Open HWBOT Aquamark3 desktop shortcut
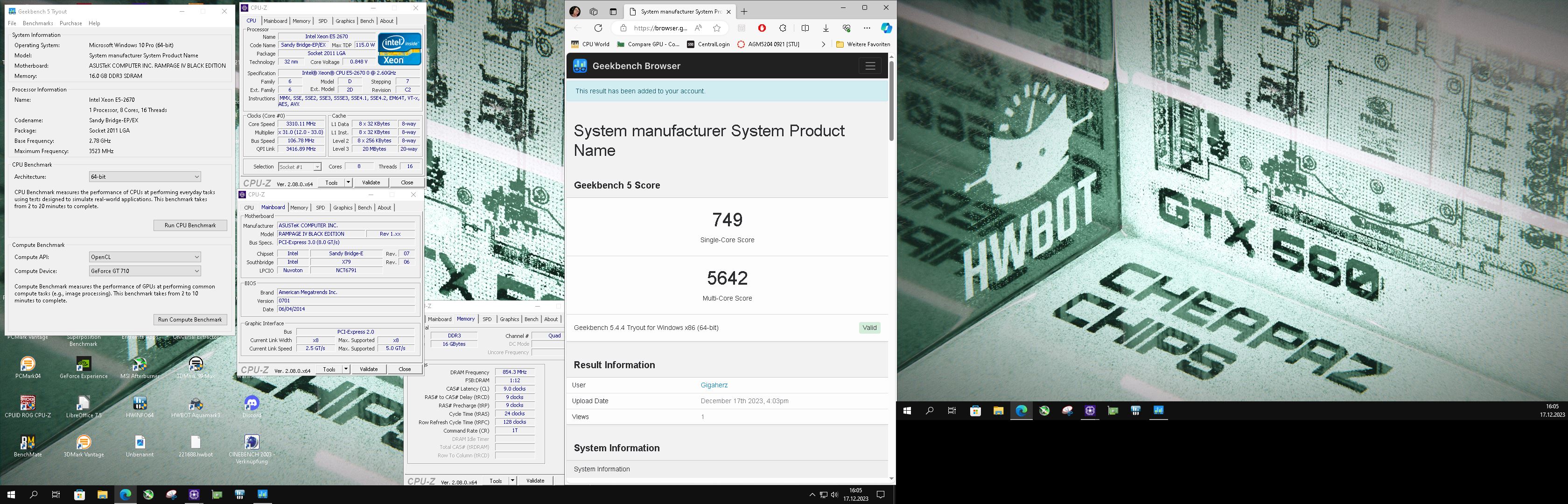 coord(196,406)
